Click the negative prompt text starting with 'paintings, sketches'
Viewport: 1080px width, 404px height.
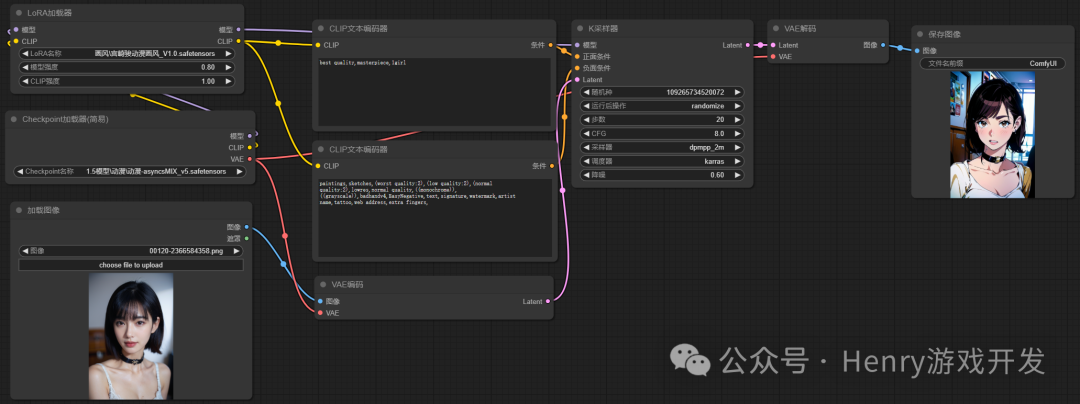click(x=418, y=193)
